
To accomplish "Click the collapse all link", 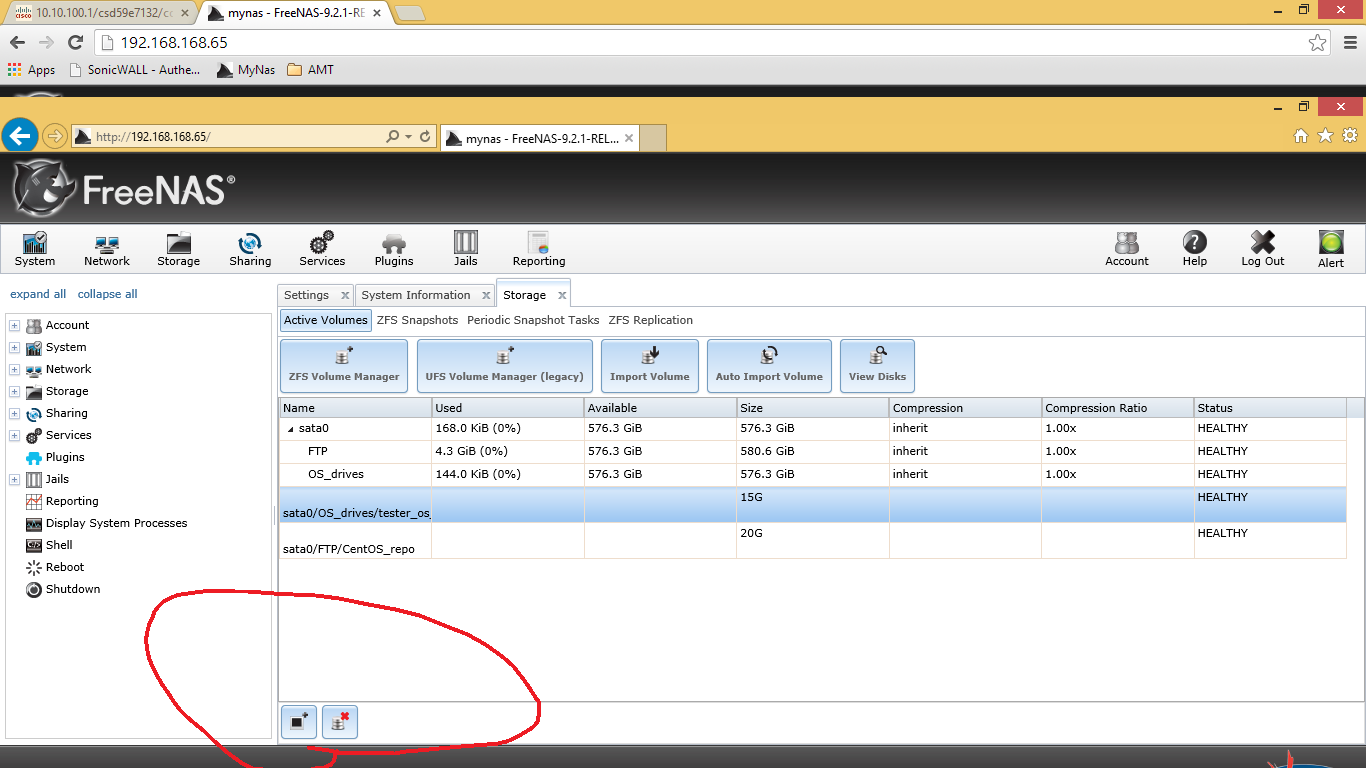I will point(108,294).
